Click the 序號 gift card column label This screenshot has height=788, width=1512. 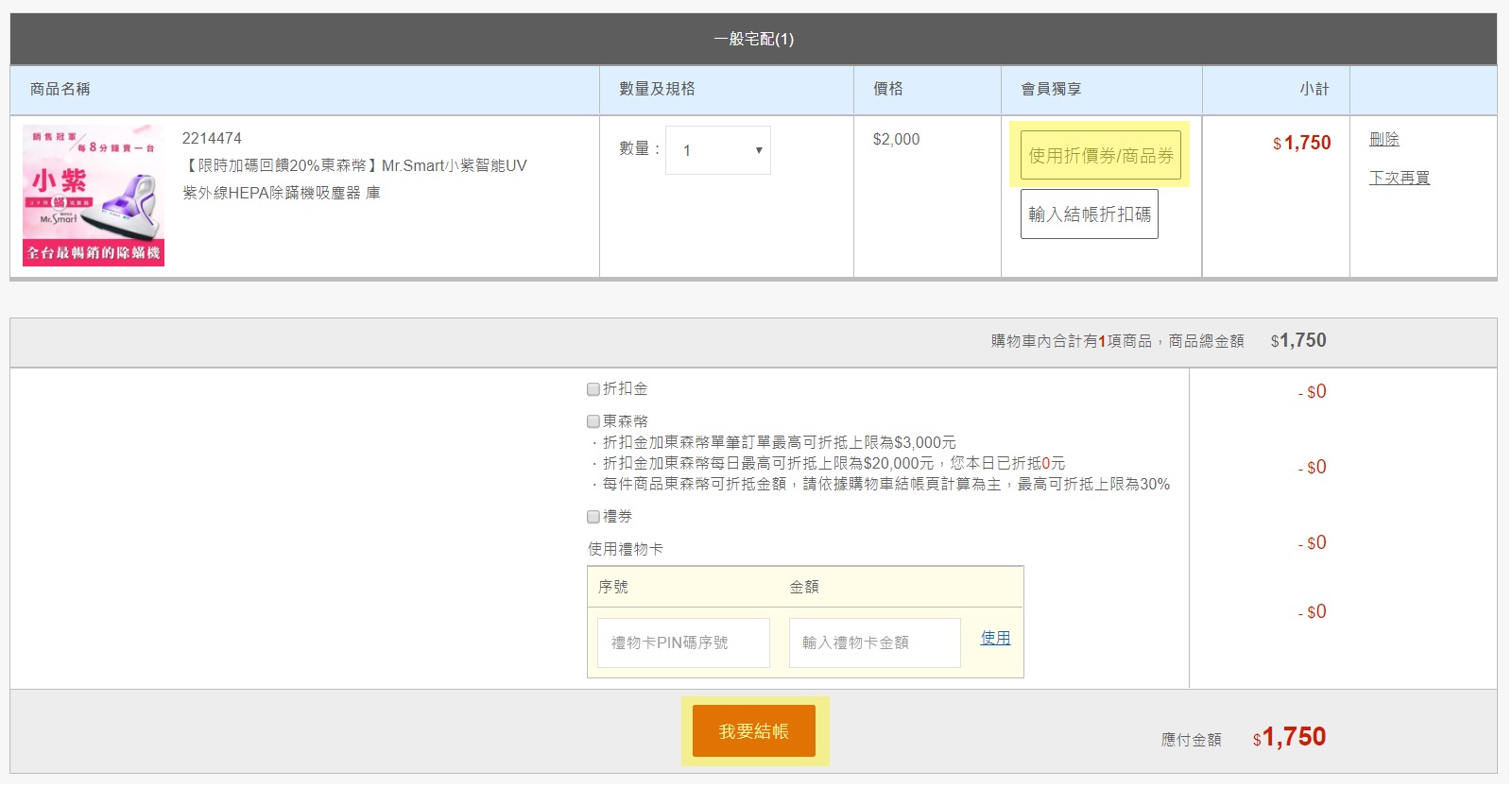pyautogui.click(x=613, y=587)
